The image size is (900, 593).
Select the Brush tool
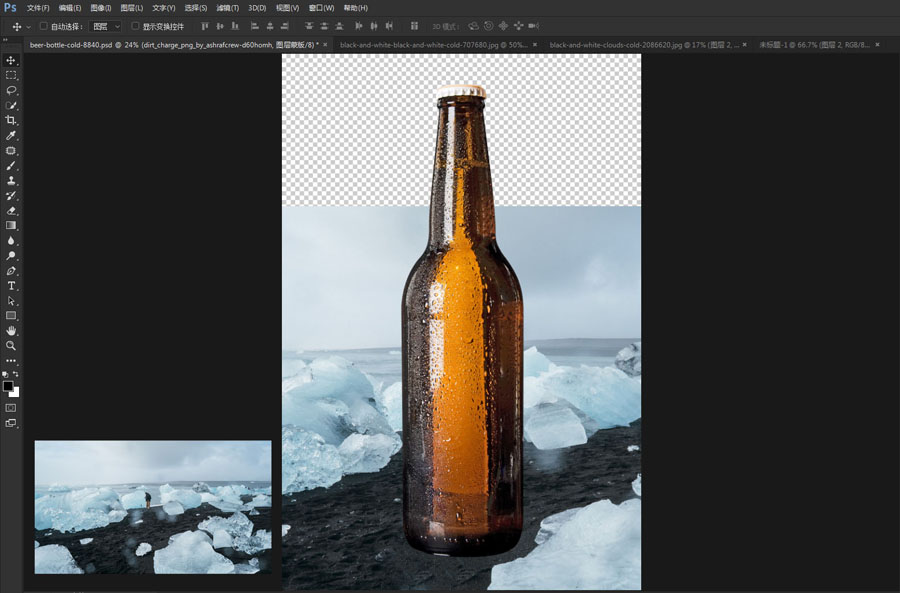[x=12, y=165]
